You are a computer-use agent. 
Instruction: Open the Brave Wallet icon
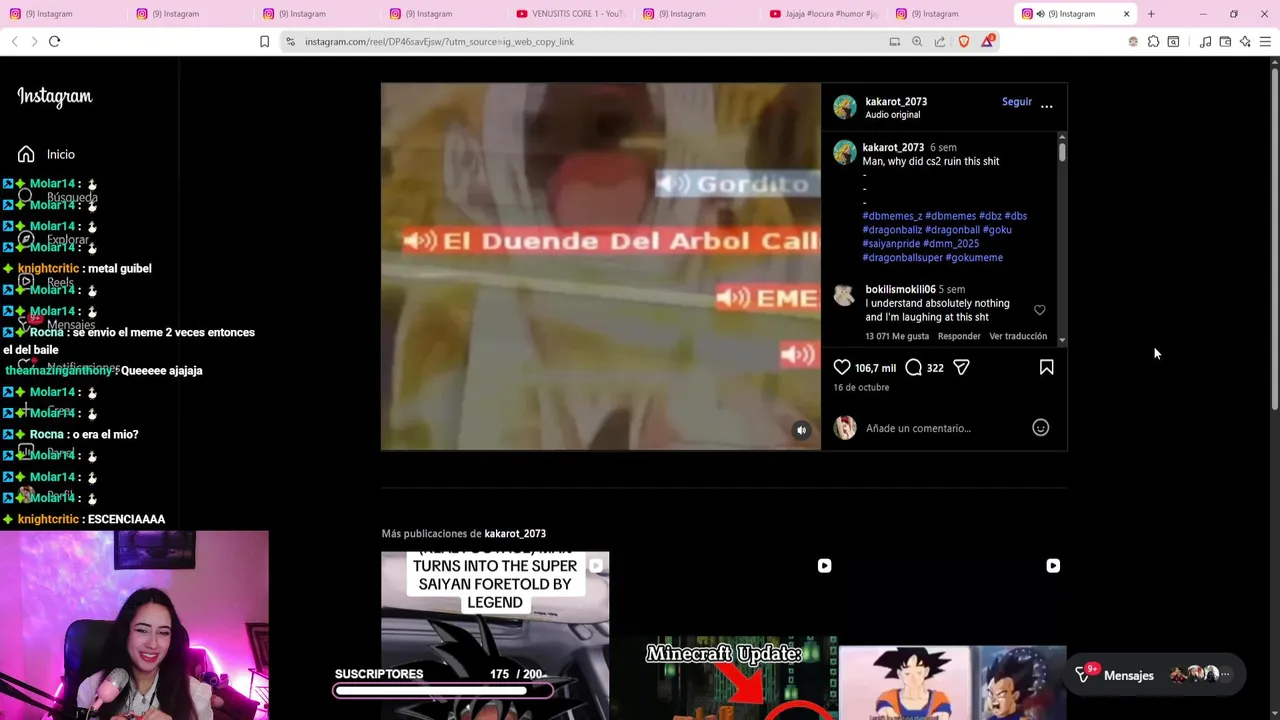(x=1225, y=41)
